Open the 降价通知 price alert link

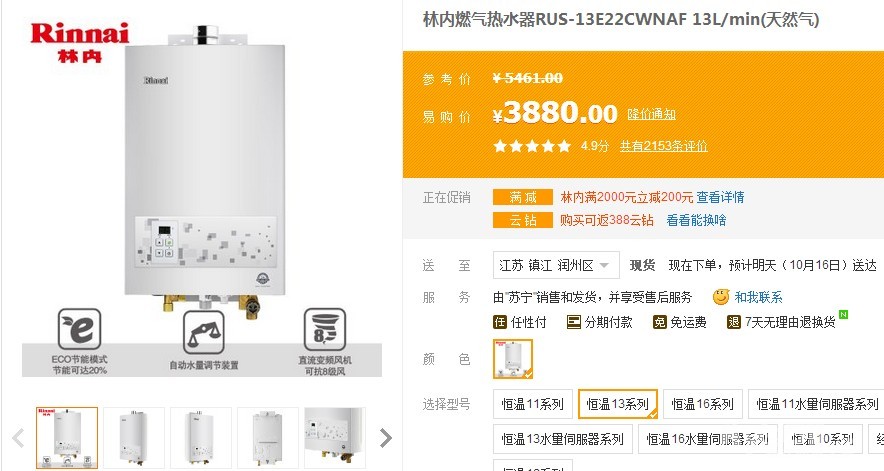[652, 115]
